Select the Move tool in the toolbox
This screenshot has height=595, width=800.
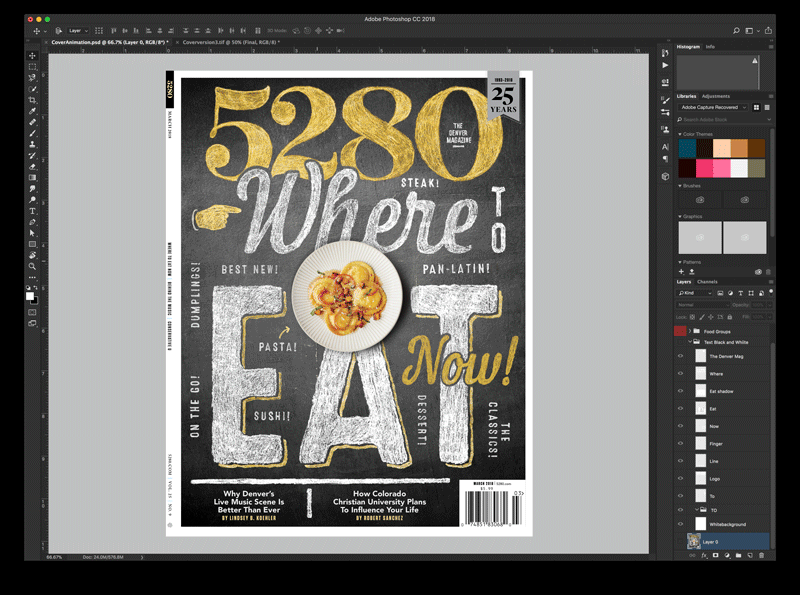pyautogui.click(x=32, y=56)
